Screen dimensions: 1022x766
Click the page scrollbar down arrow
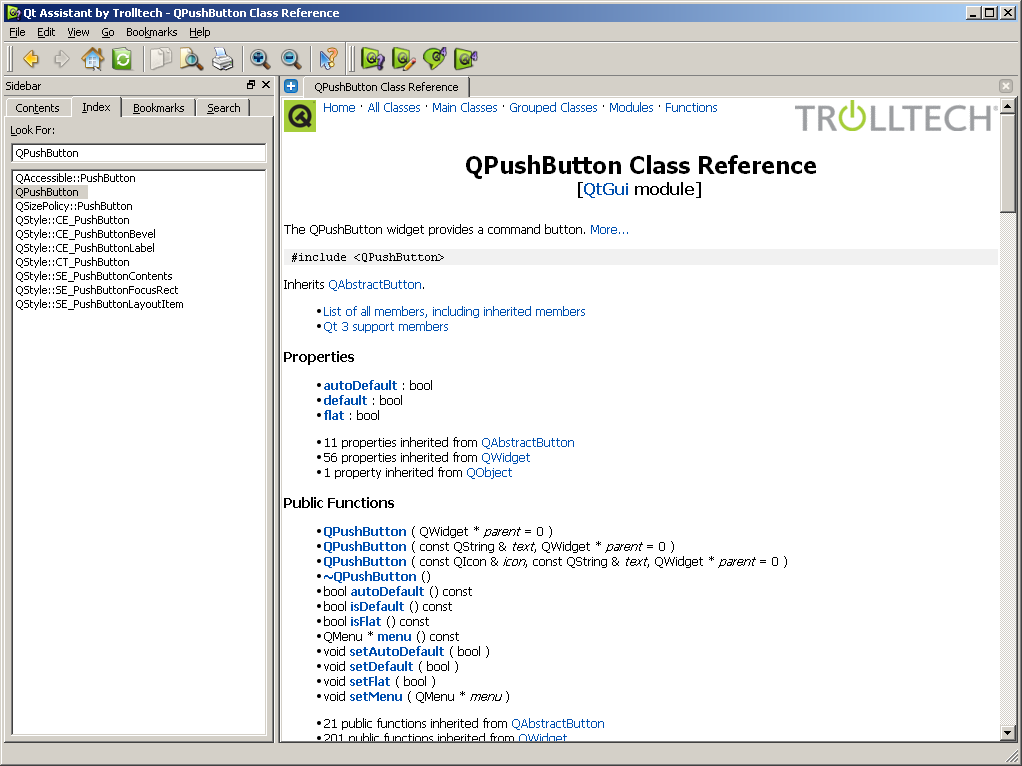(x=1008, y=733)
